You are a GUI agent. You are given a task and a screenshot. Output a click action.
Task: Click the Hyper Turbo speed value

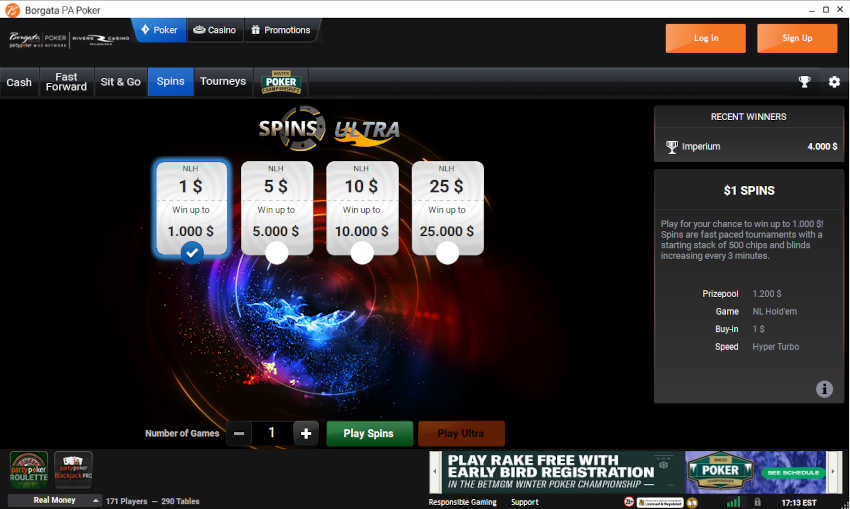776,347
